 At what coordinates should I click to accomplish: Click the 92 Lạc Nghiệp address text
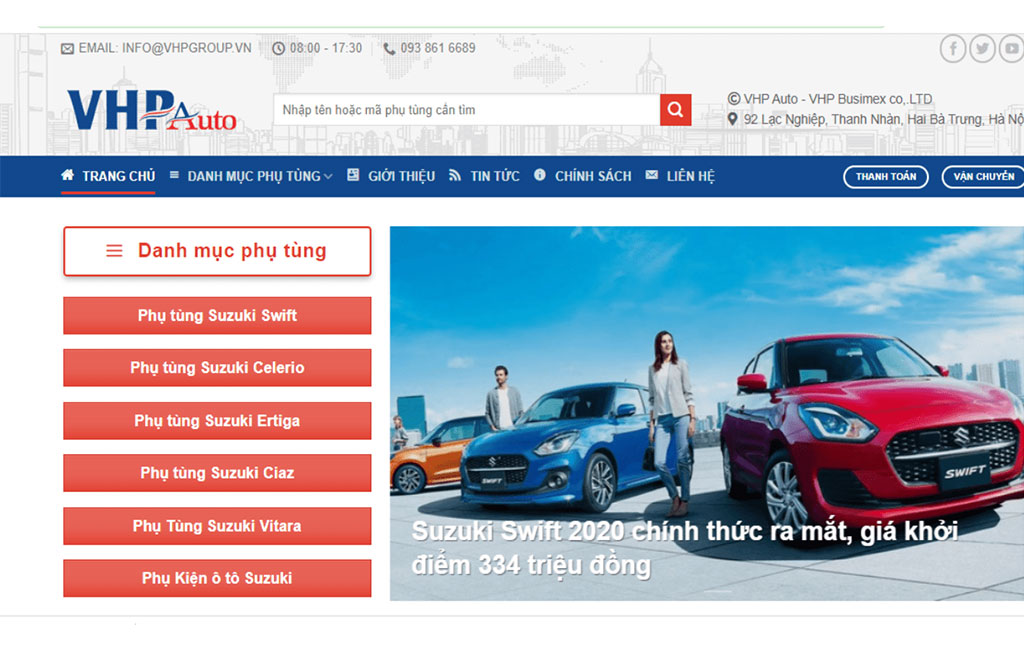click(884, 120)
